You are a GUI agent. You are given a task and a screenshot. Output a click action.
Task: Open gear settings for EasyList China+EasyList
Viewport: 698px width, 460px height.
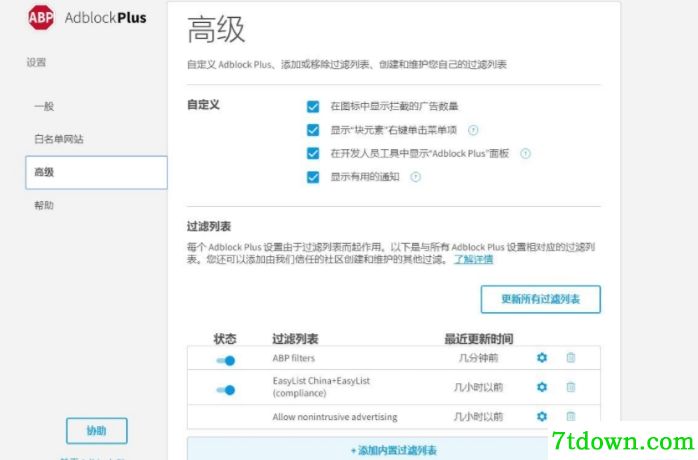(542, 387)
